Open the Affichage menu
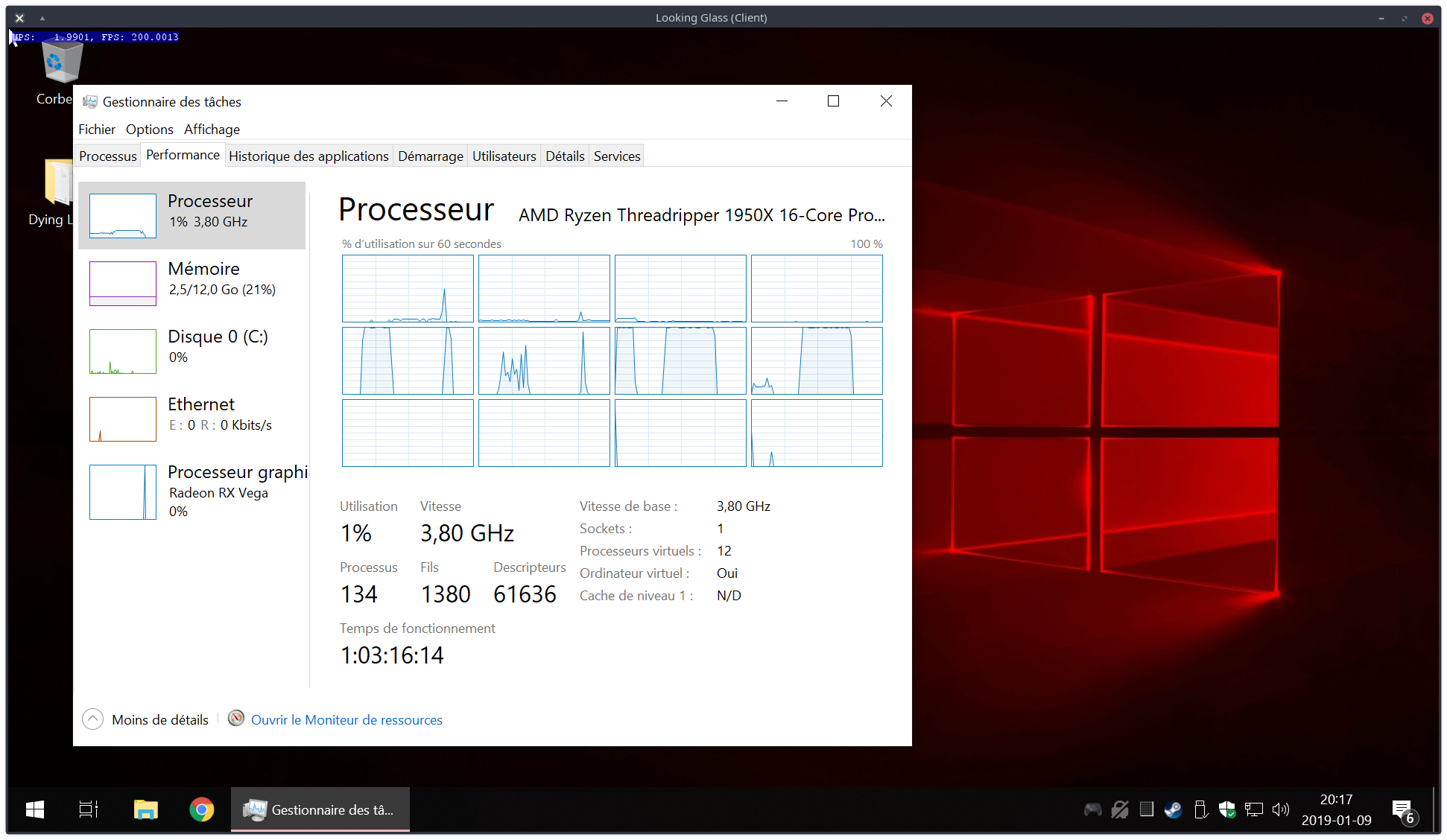 (x=212, y=130)
